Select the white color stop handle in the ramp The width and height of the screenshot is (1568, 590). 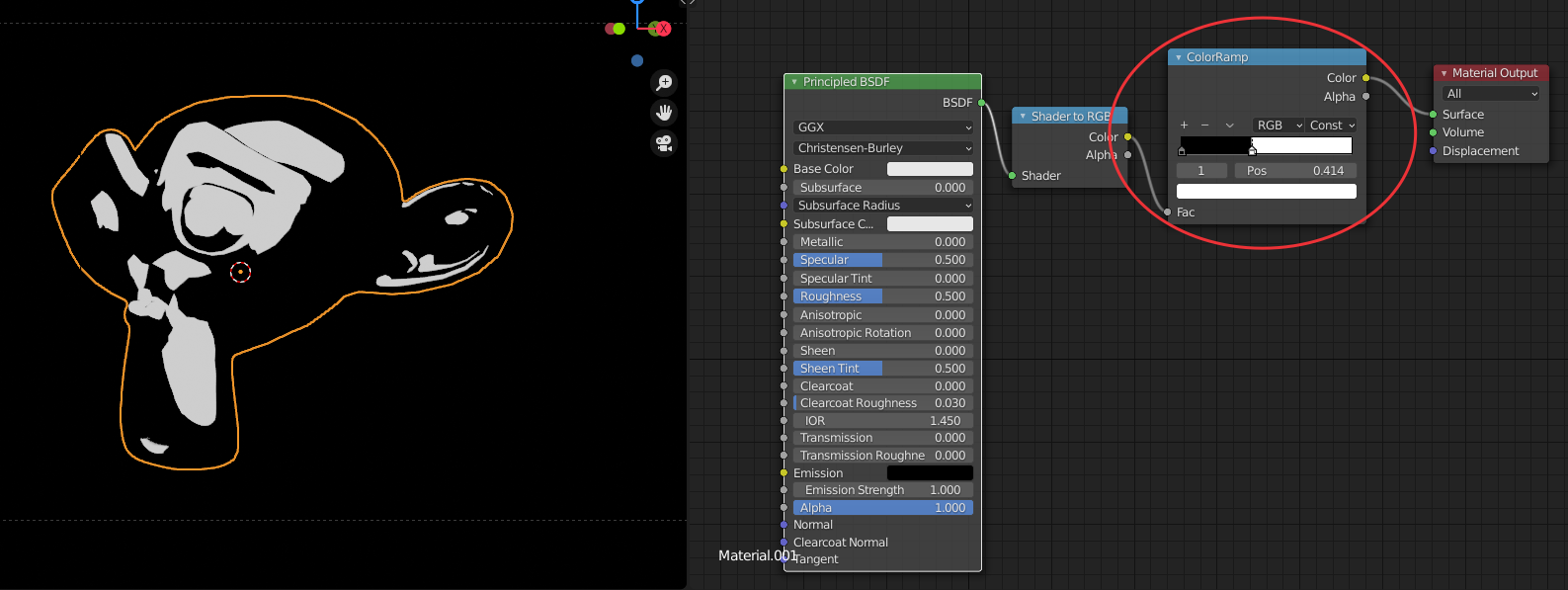pyautogui.click(x=1253, y=150)
